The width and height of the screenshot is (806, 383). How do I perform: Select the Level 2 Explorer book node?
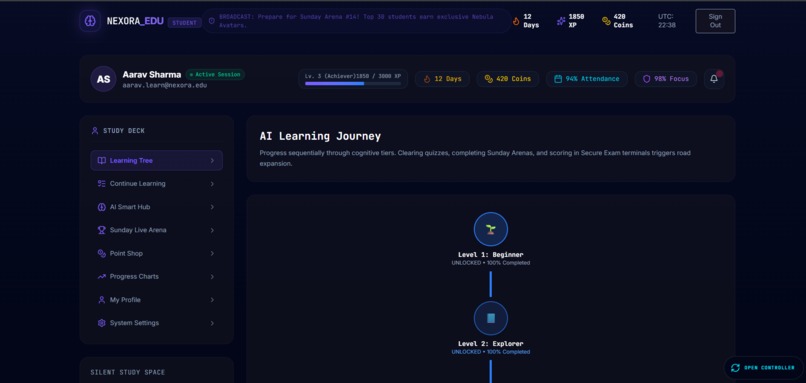click(x=490, y=318)
